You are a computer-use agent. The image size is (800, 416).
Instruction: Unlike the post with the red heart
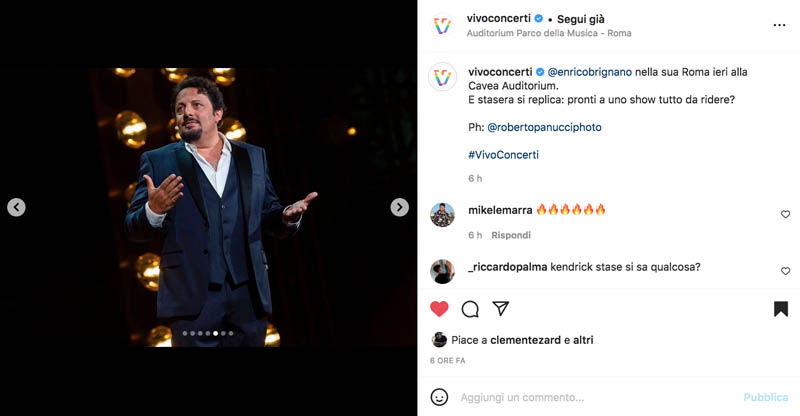pyautogui.click(x=439, y=309)
